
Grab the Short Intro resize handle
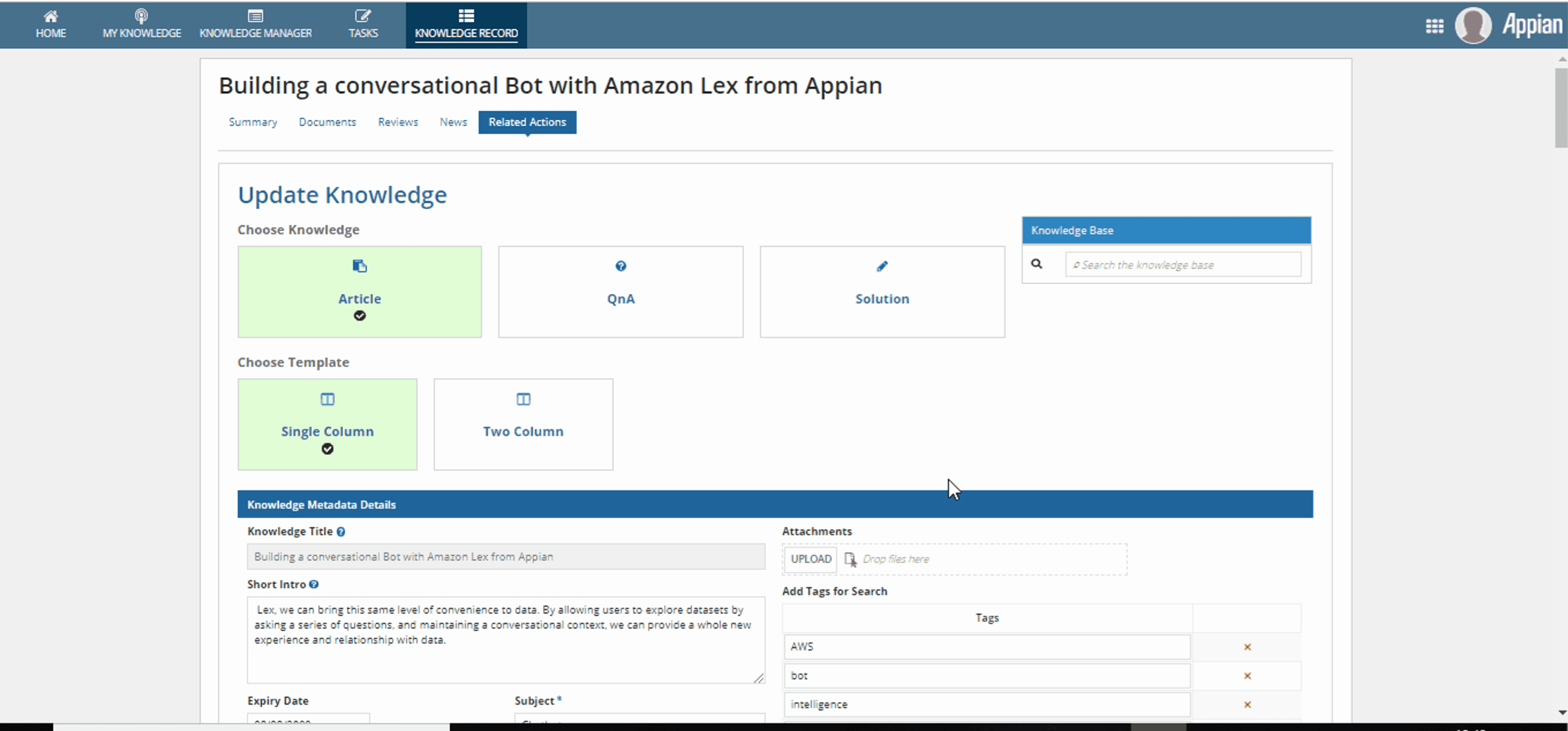758,678
